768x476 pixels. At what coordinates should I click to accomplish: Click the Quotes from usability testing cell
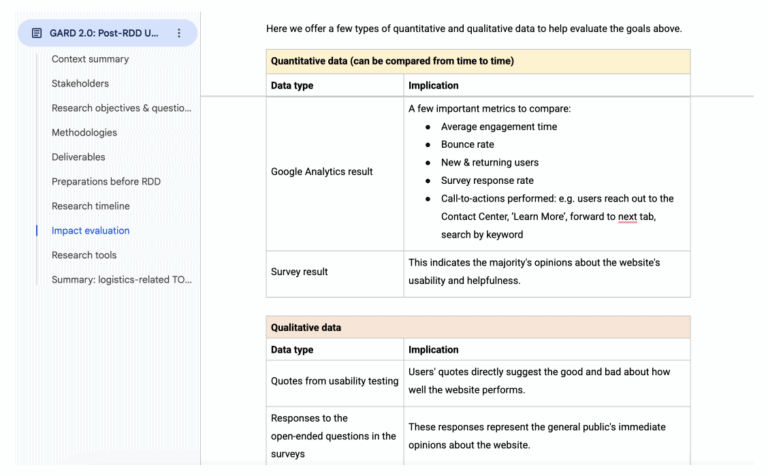[x=335, y=383]
